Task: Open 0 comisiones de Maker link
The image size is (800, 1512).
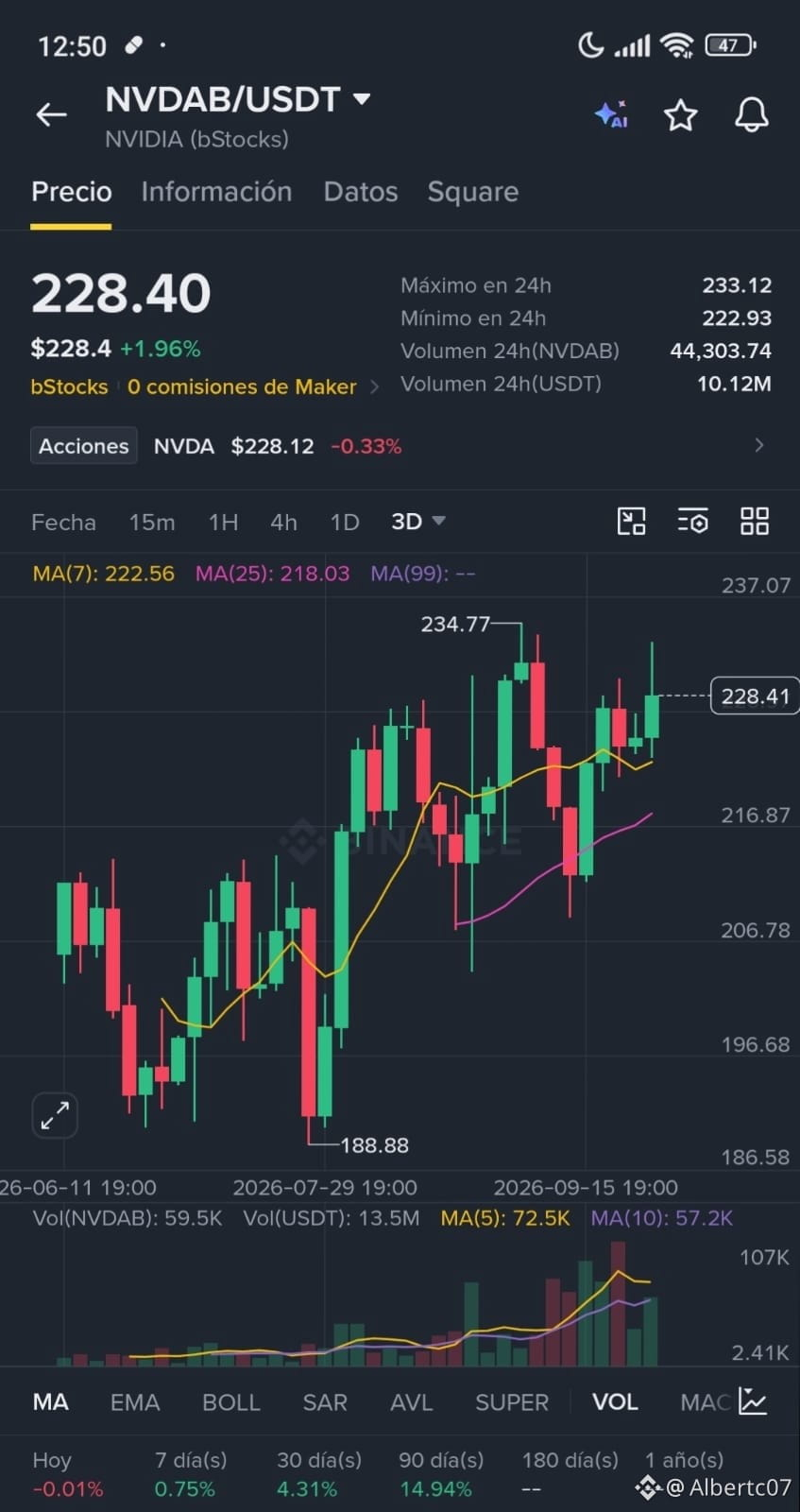Action: tap(242, 387)
